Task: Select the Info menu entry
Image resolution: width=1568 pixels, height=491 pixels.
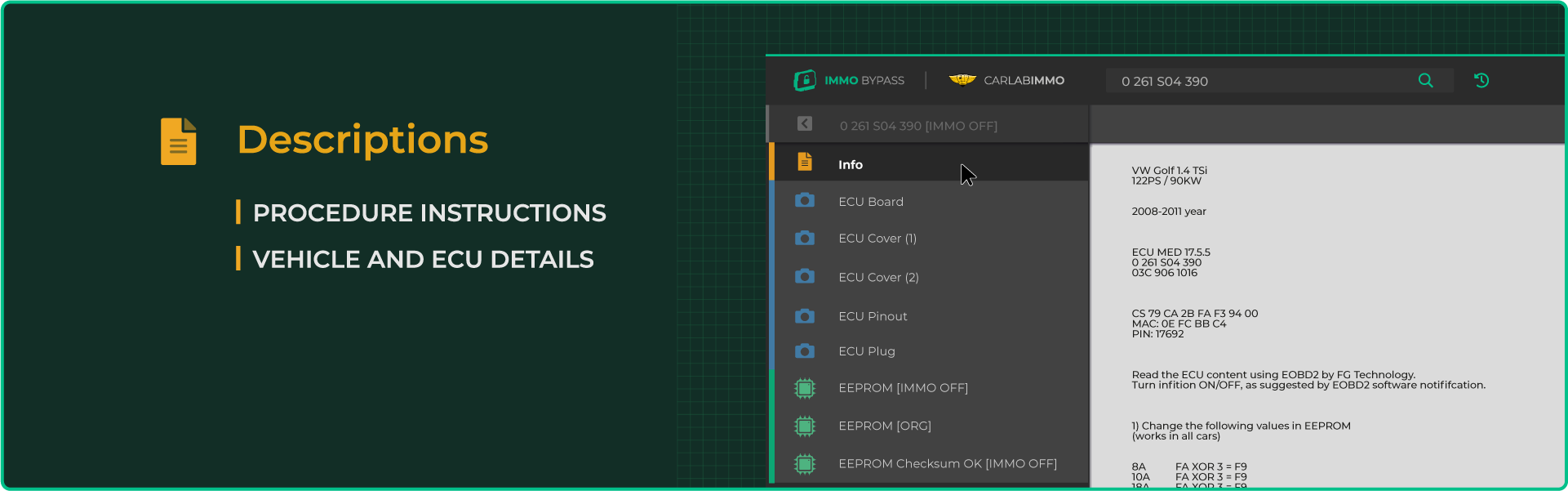Action: 851,165
